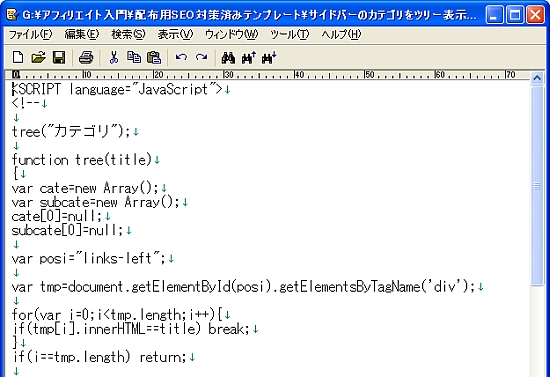The image size is (550, 377).
Task: Find previous match with binoculars up-arrow icon
Action: coord(249,58)
